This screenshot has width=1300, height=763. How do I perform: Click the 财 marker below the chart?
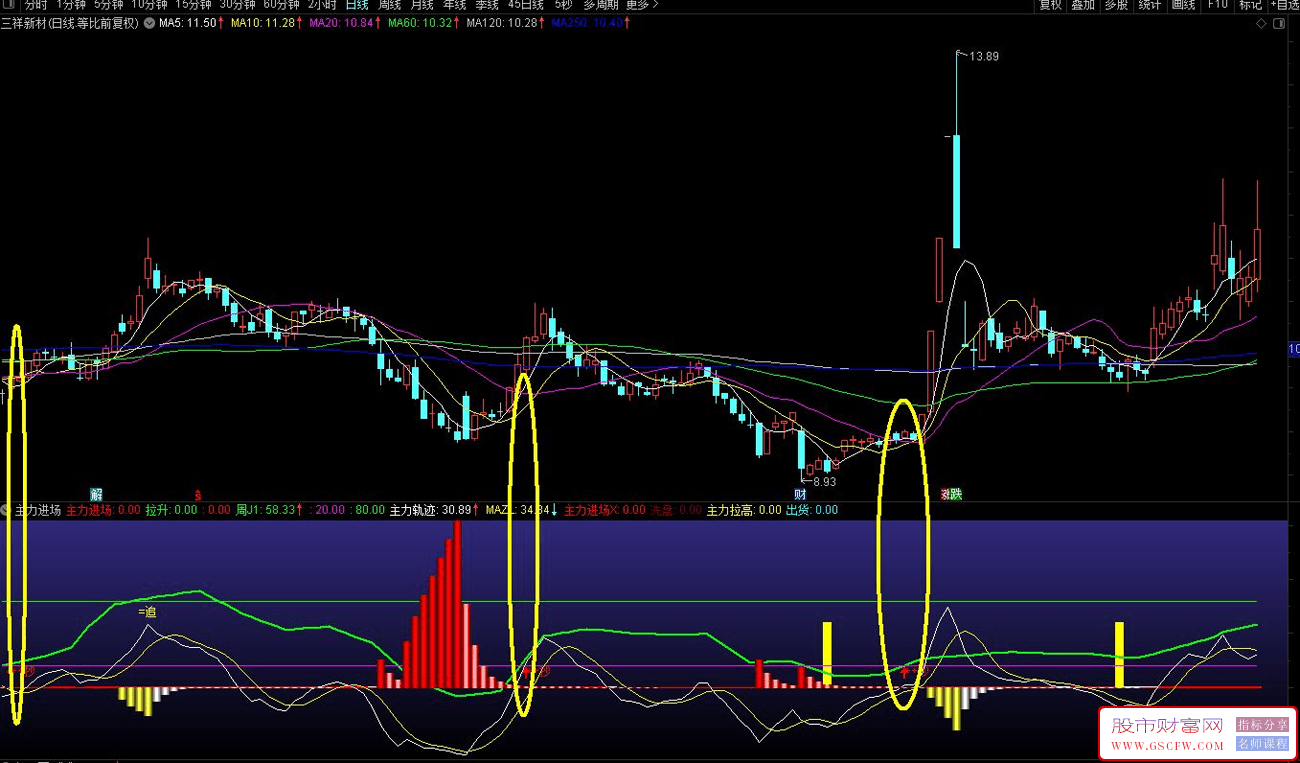coord(800,494)
